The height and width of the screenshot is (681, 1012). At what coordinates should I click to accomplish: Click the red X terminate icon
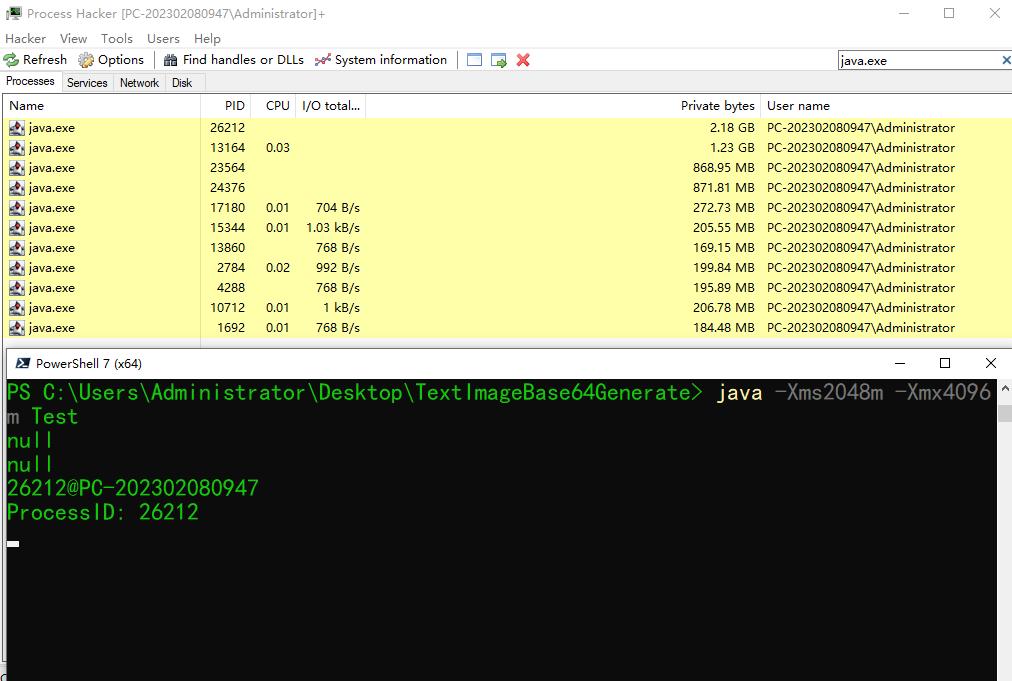point(523,60)
